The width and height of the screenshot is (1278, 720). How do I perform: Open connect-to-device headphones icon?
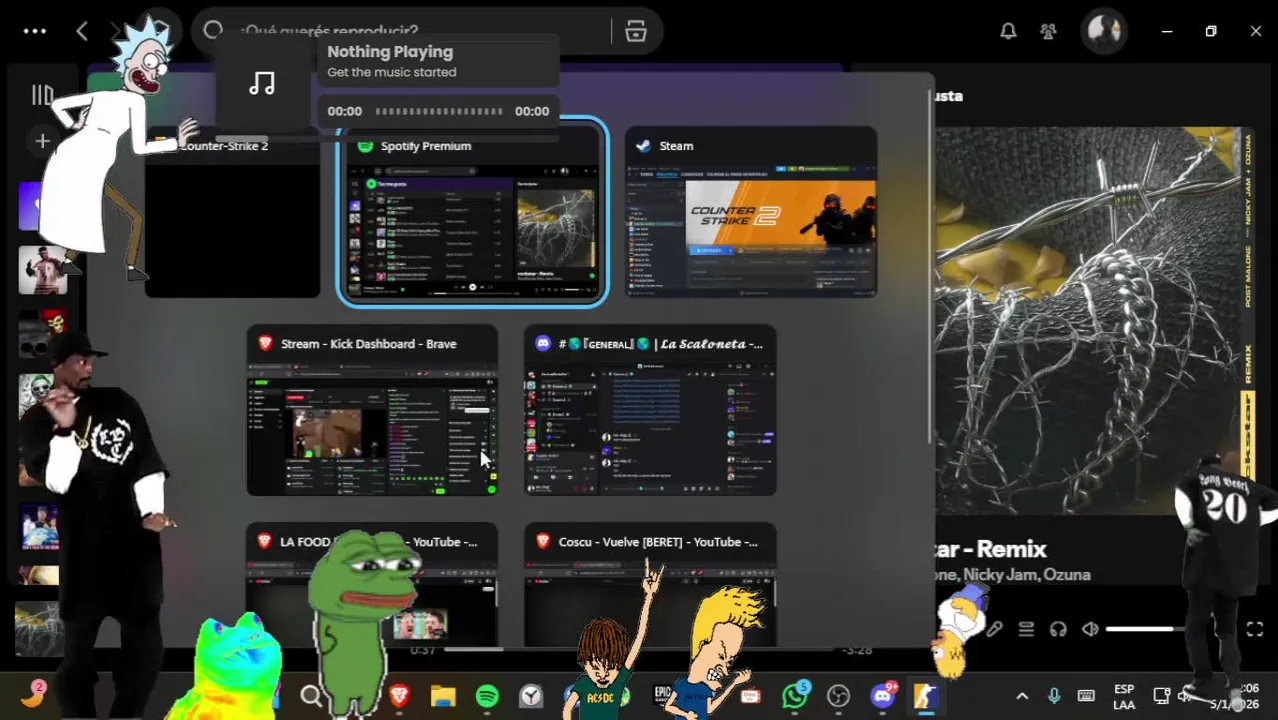point(1058,629)
